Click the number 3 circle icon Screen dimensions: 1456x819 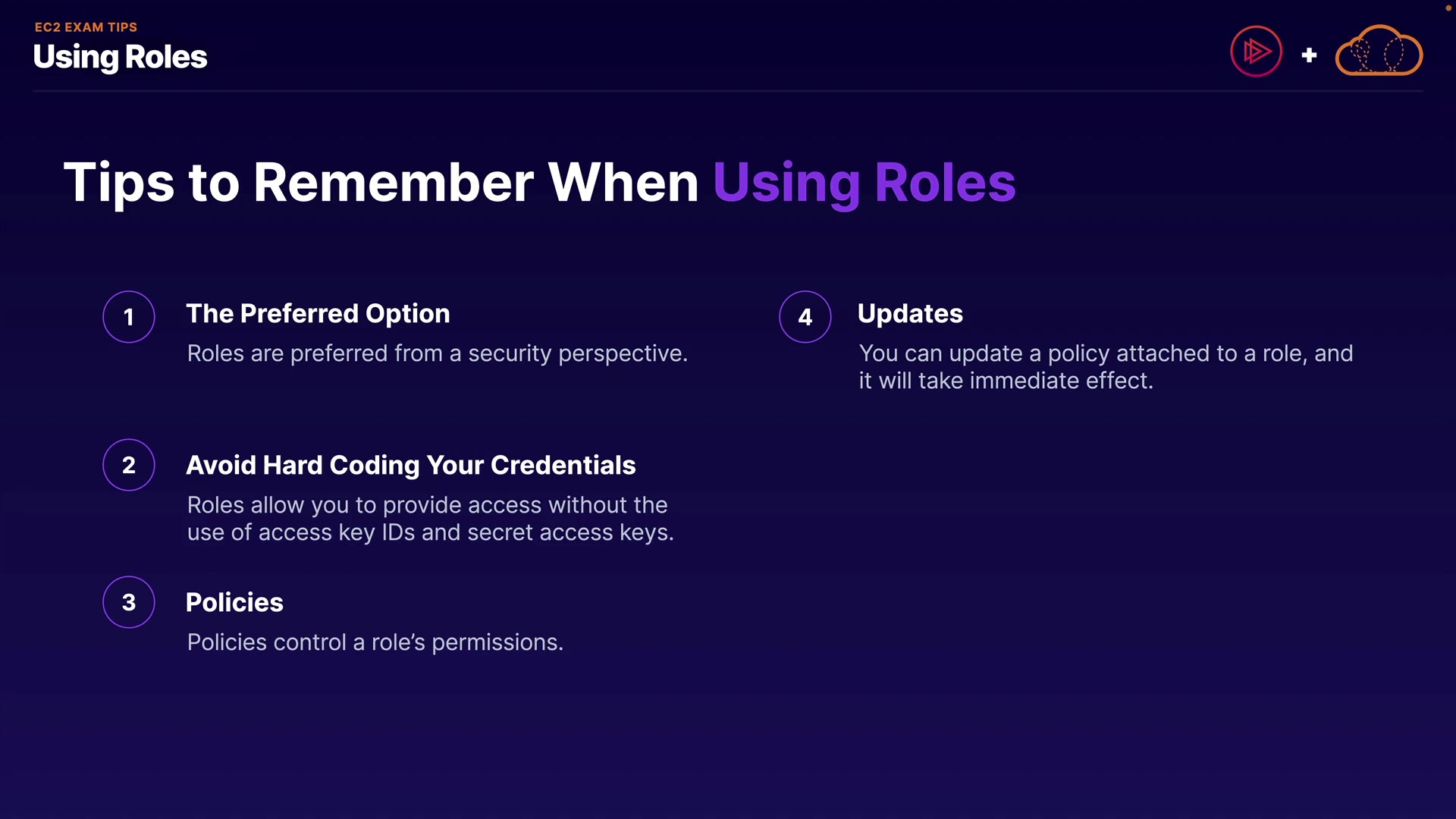(x=129, y=602)
